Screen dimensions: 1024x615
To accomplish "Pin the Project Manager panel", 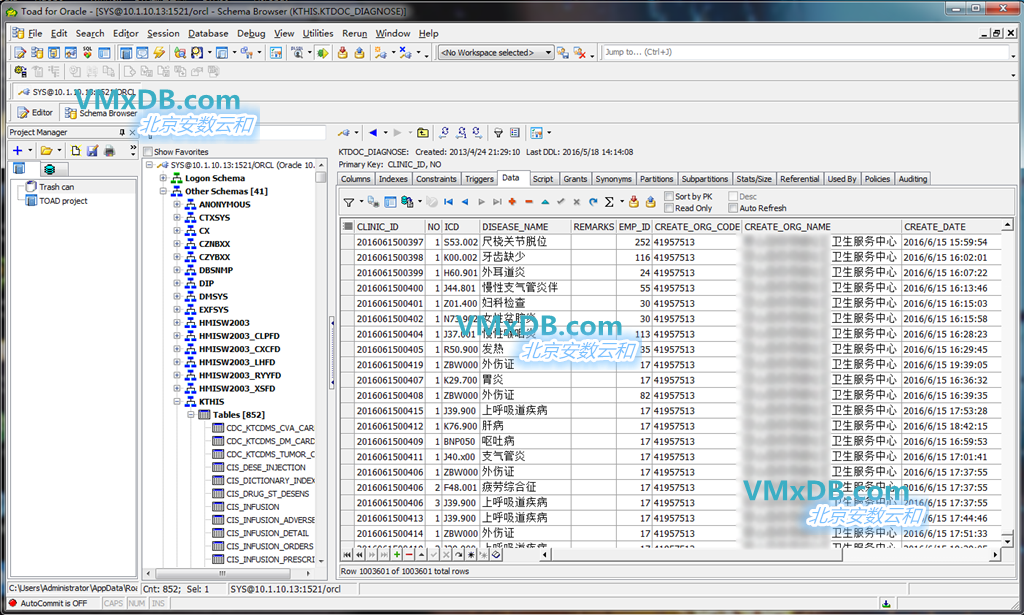I will [x=122, y=133].
